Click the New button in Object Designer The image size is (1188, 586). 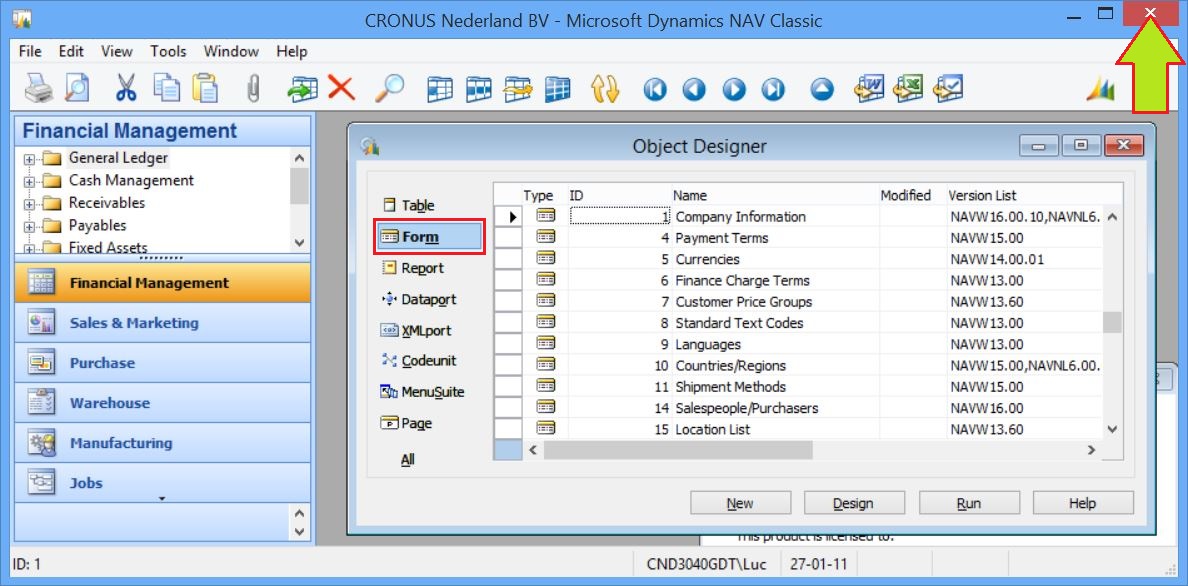(x=740, y=503)
